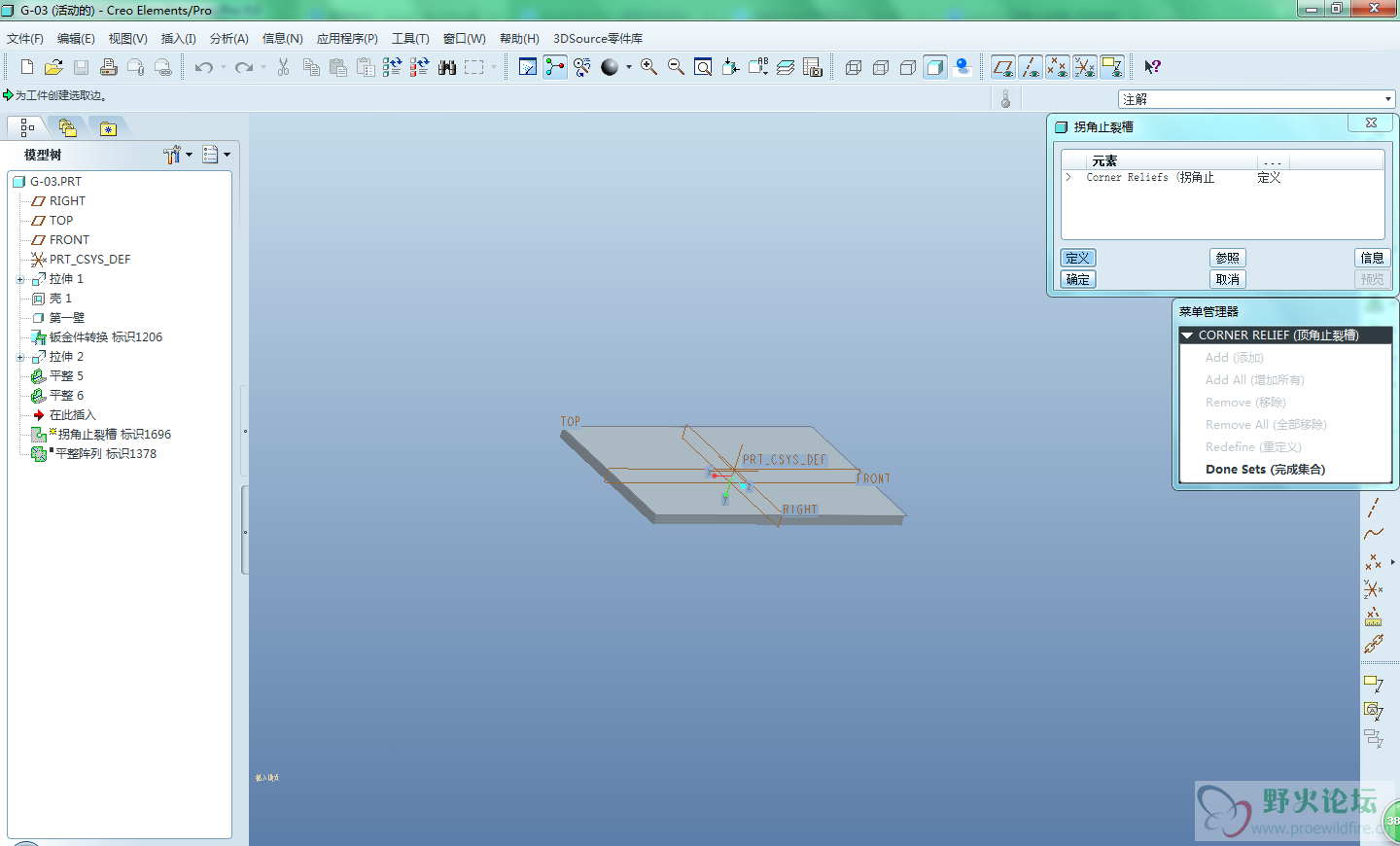Click the 确定 button in dialog
Viewport: 1400px width, 846px height.
coord(1077,279)
